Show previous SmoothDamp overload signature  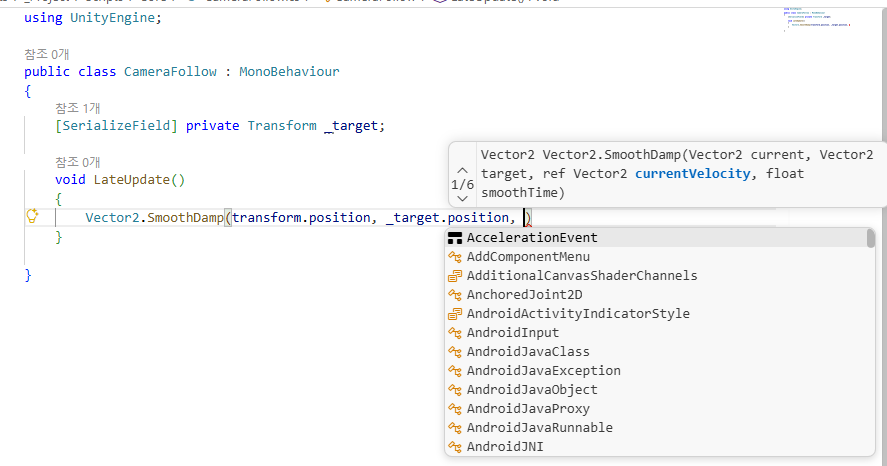coord(462,170)
